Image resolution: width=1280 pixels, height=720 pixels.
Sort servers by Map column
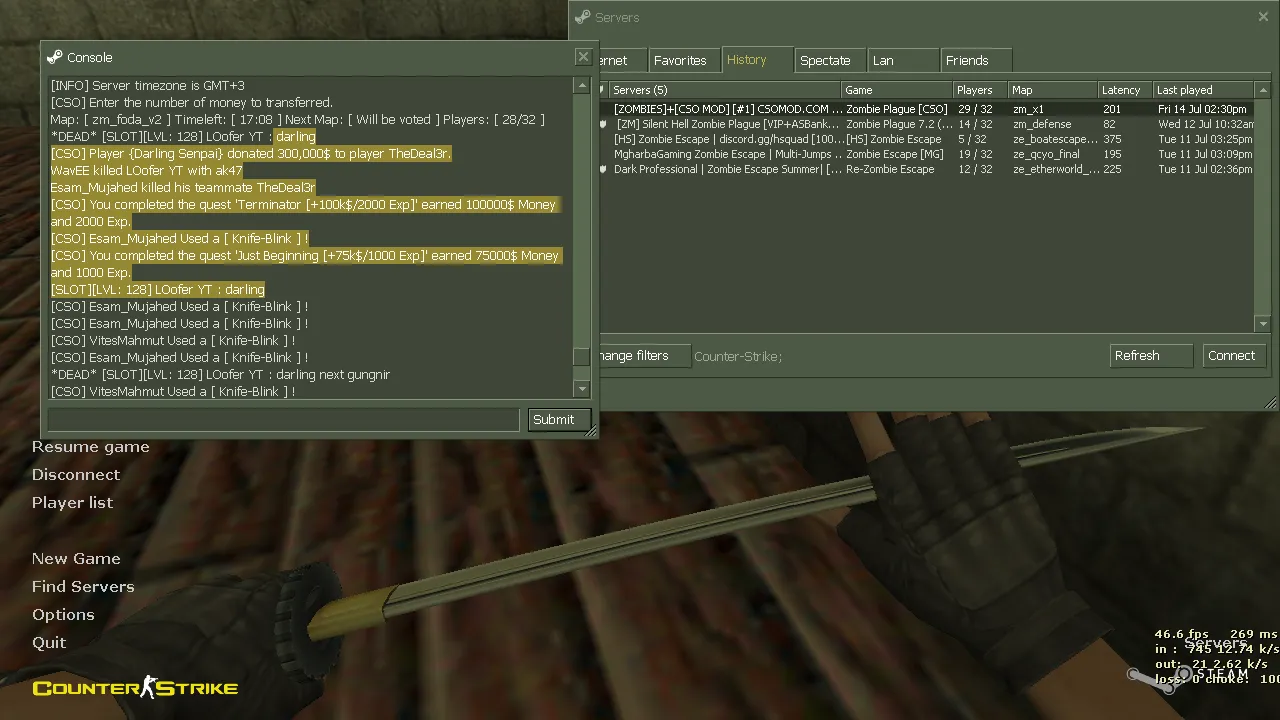[1052, 90]
